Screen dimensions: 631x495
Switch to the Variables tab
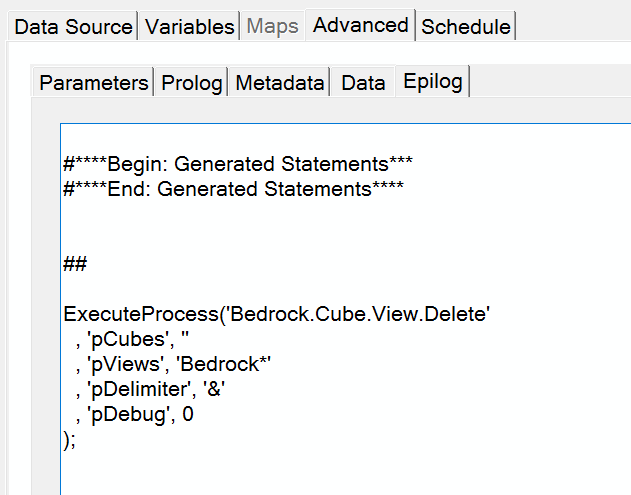pos(190,27)
